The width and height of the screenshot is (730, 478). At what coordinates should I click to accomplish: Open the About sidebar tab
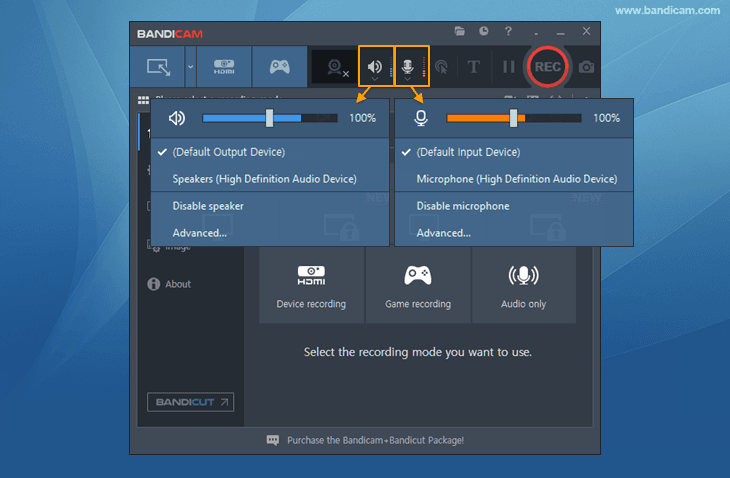tap(178, 284)
